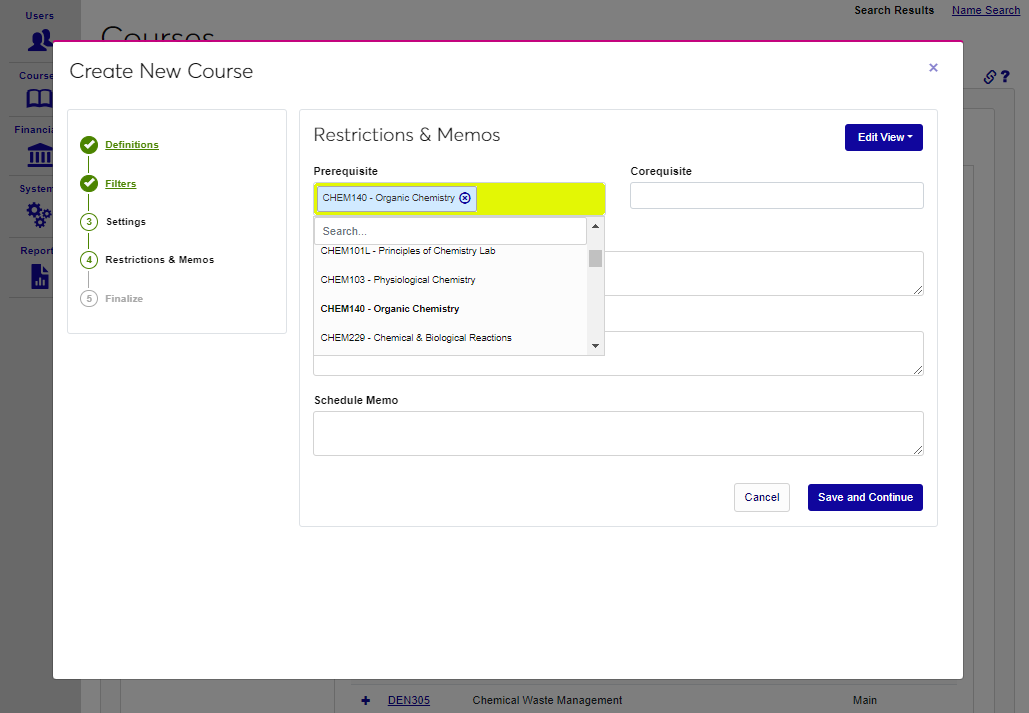Viewport: 1029px width, 713px height.
Task: Close the Create New Course dialog
Action: (x=933, y=68)
